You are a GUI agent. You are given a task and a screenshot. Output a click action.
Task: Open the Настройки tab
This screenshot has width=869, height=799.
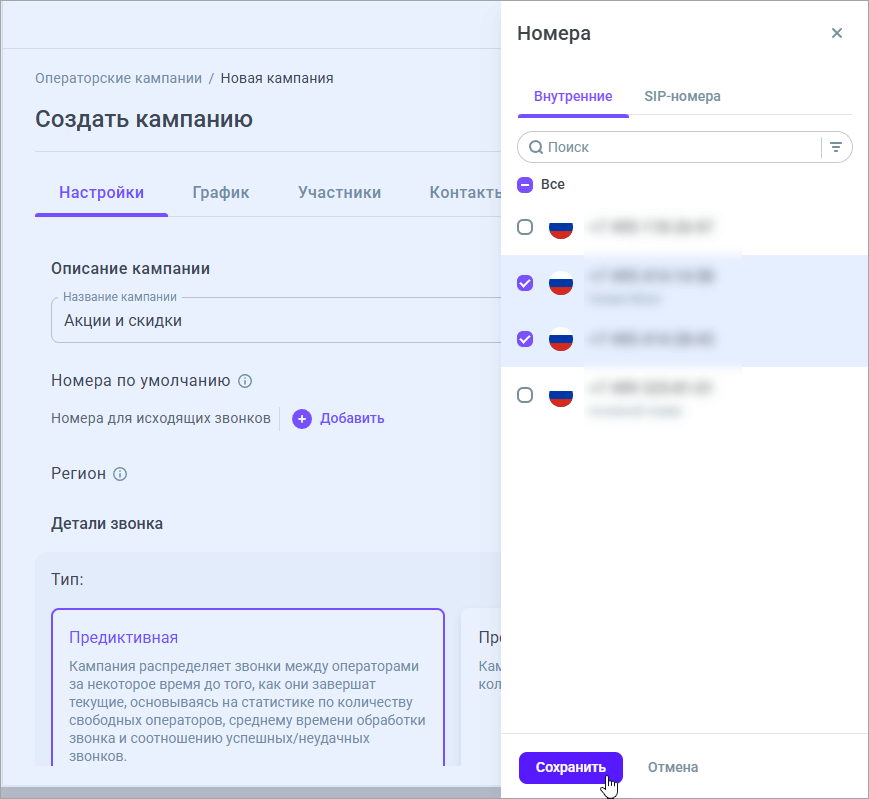[x=101, y=193]
